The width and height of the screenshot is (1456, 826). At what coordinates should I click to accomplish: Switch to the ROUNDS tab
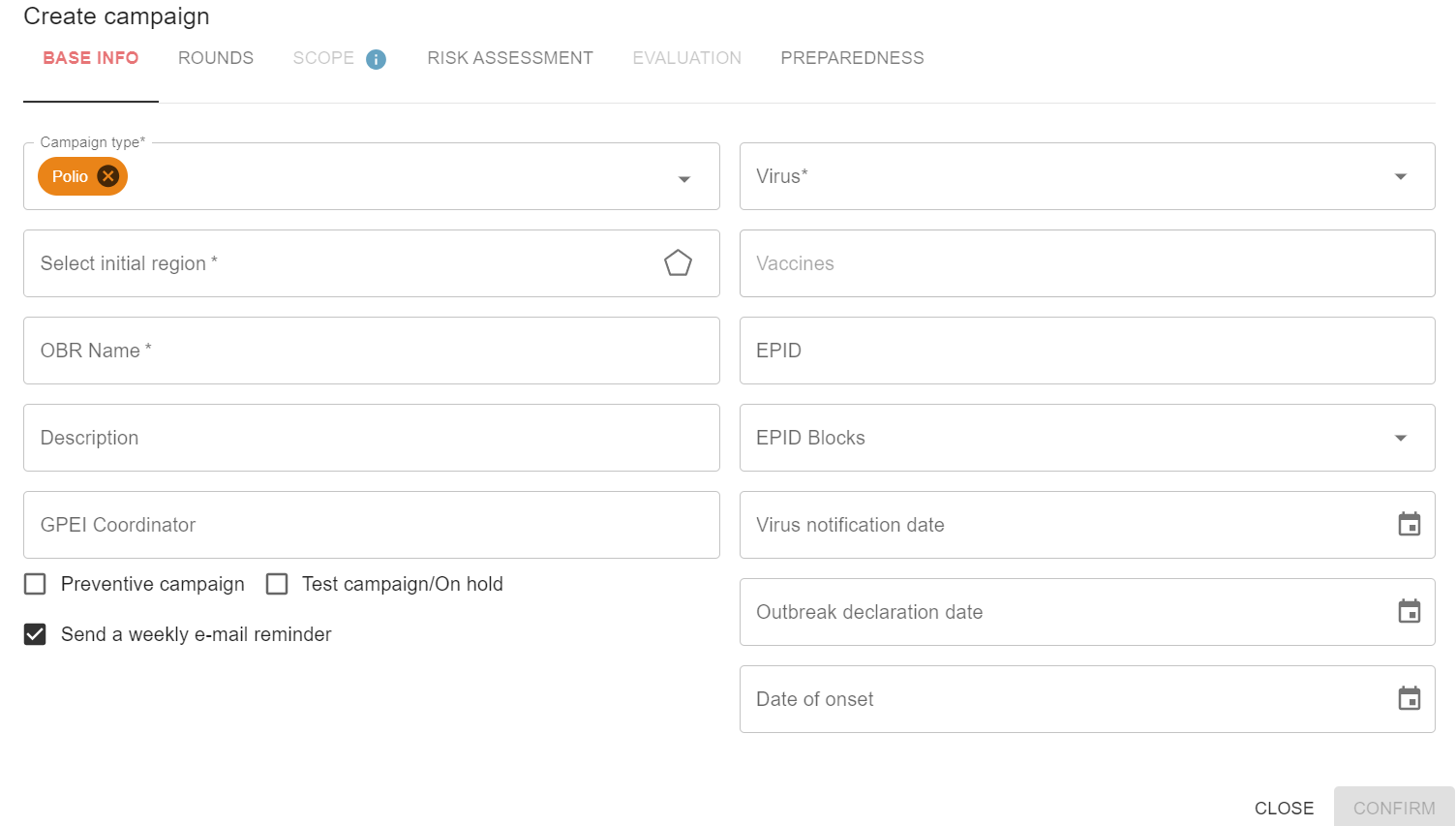click(x=216, y=58)
